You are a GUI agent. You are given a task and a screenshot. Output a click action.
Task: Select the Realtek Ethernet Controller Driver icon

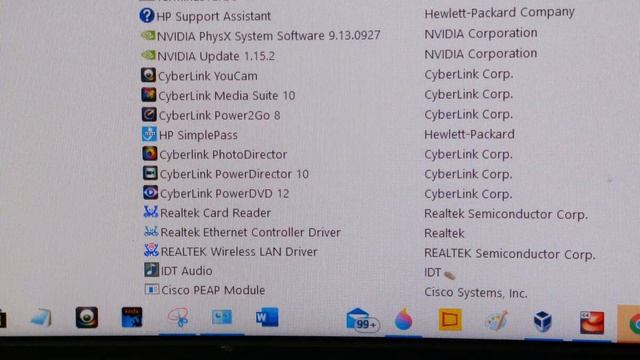(151, 231)
